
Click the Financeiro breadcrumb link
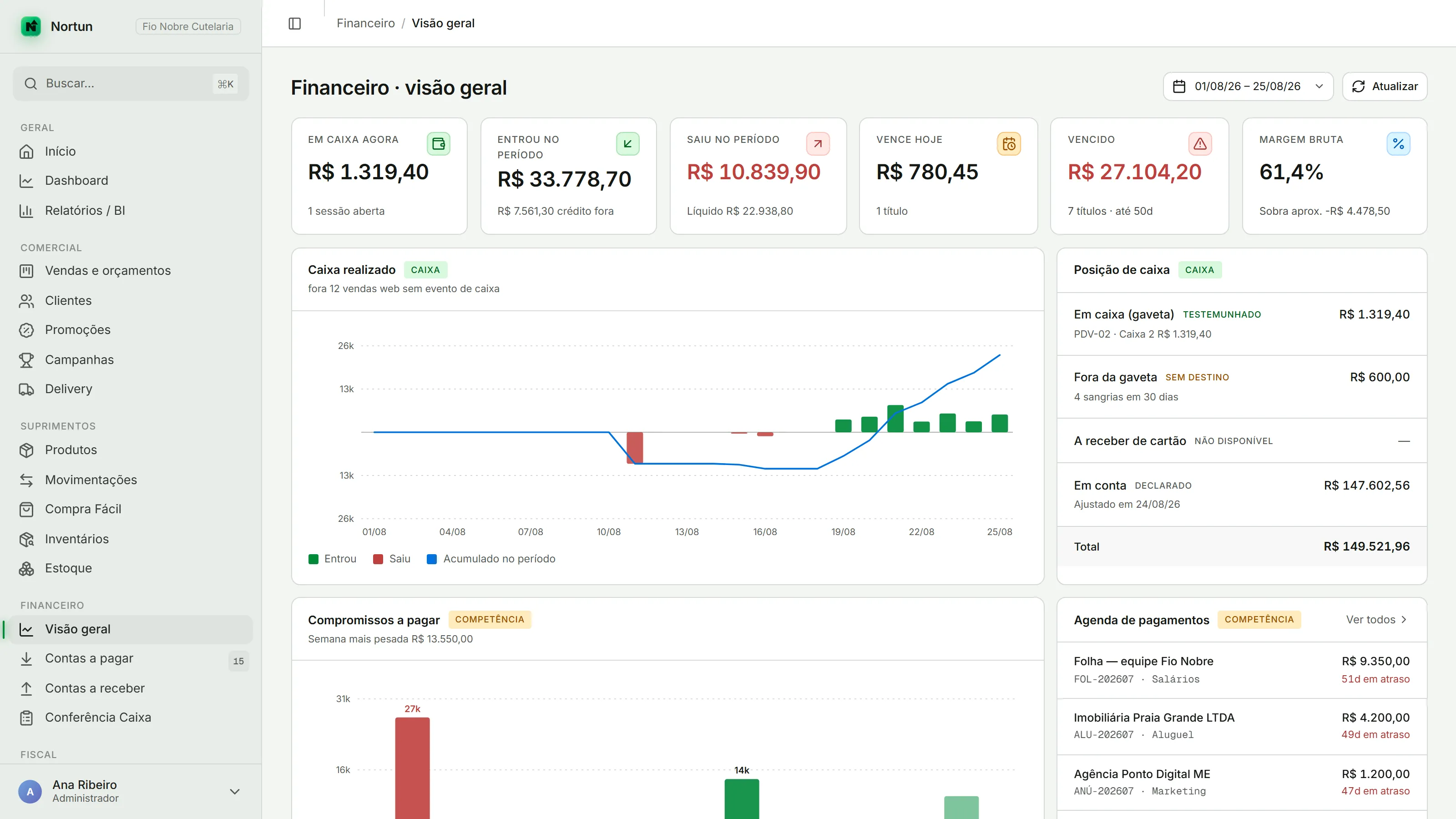click(x=366, y=23)
